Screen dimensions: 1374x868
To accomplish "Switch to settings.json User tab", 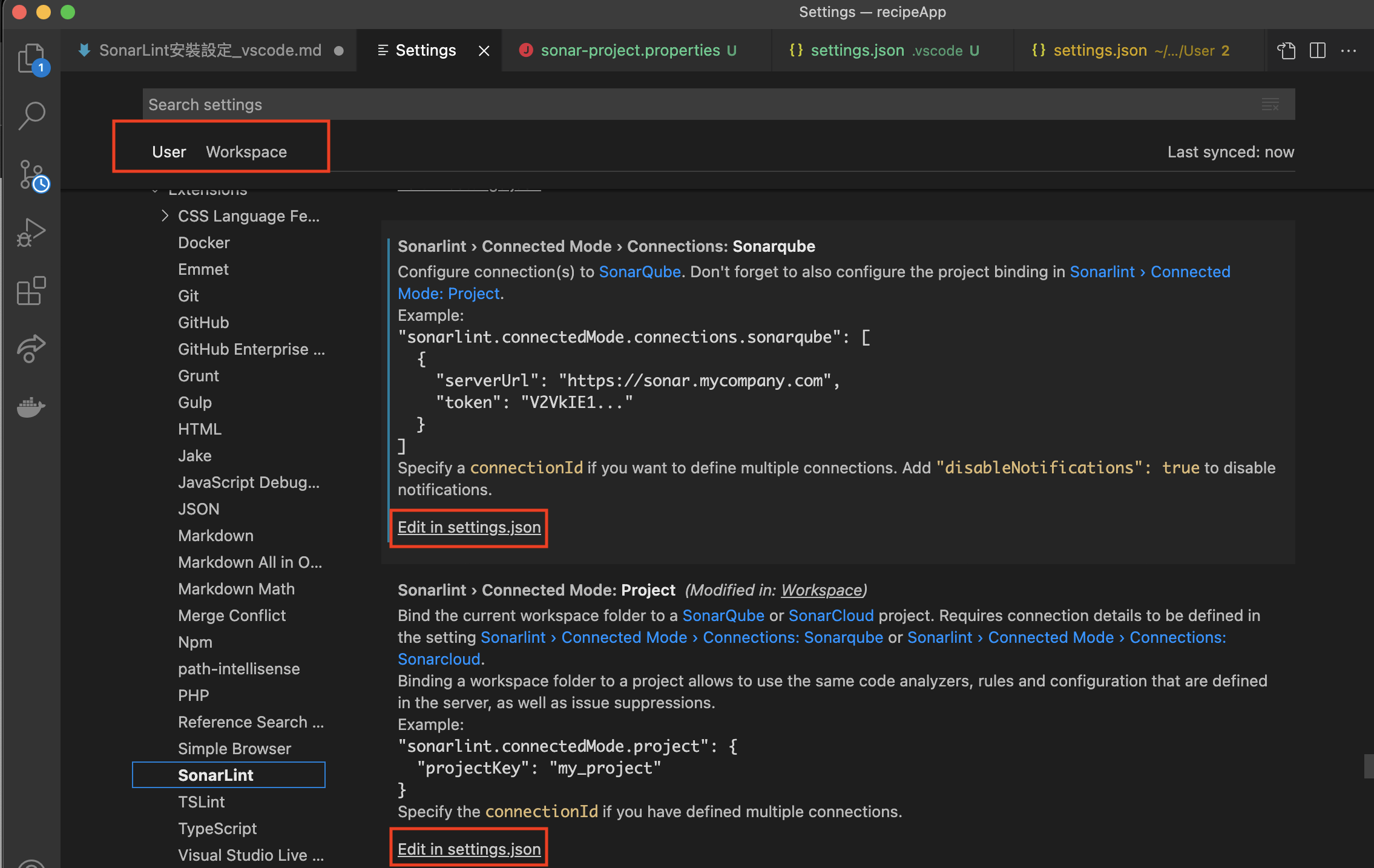I will (x=1140, y=50).
